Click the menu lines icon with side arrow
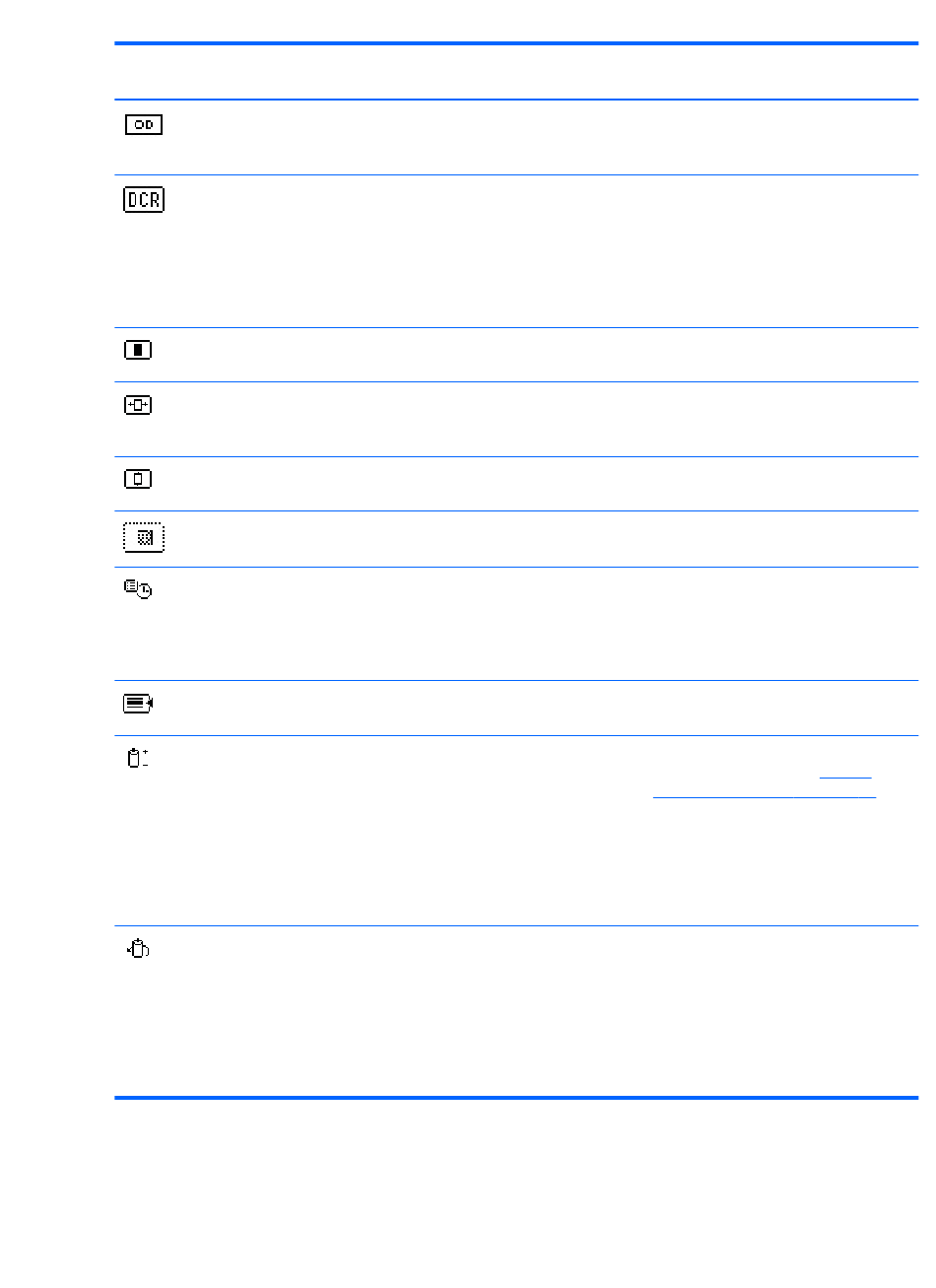 pos(139,704)
